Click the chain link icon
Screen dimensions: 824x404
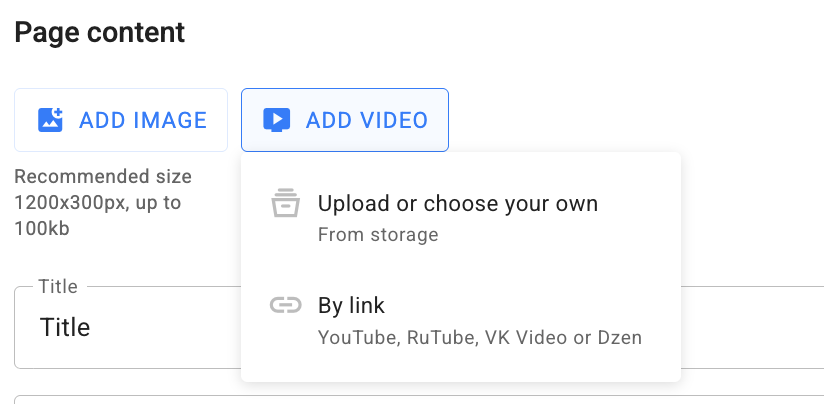pos(286,306)
